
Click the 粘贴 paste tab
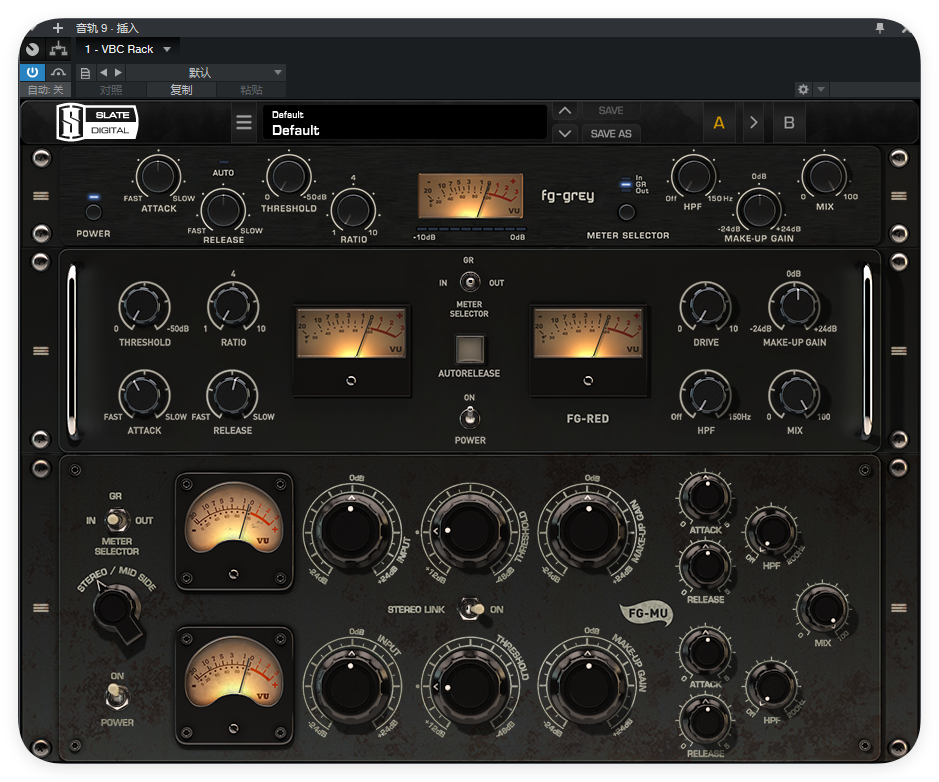[251, 90]
